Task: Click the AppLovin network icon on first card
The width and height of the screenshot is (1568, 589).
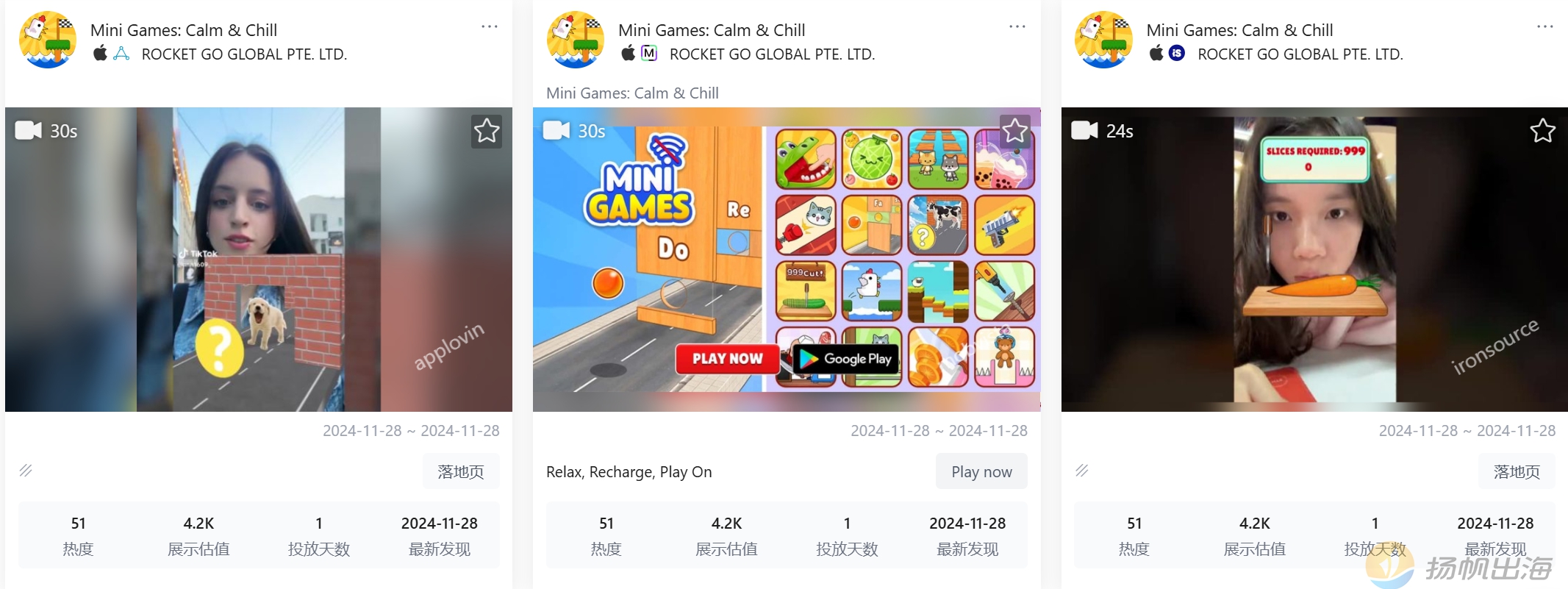Action: [x=121, y=54]
